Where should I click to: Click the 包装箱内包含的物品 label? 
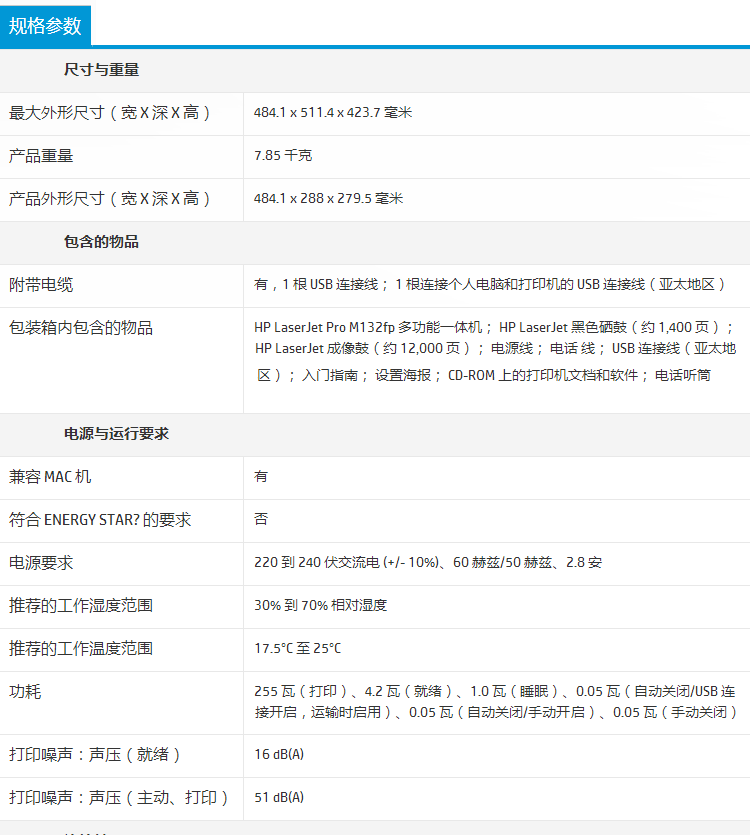pyautogui.click(x=81, y=328)
